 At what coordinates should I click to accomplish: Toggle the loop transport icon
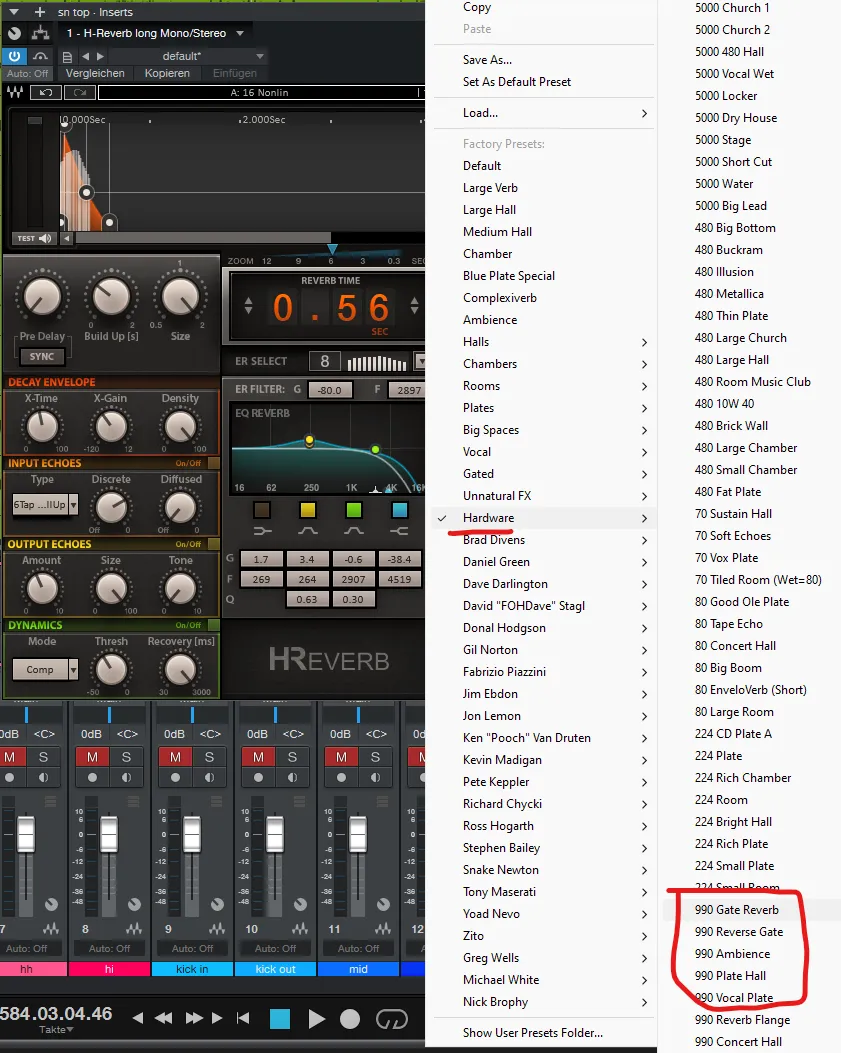click(x=392, y=1019)
